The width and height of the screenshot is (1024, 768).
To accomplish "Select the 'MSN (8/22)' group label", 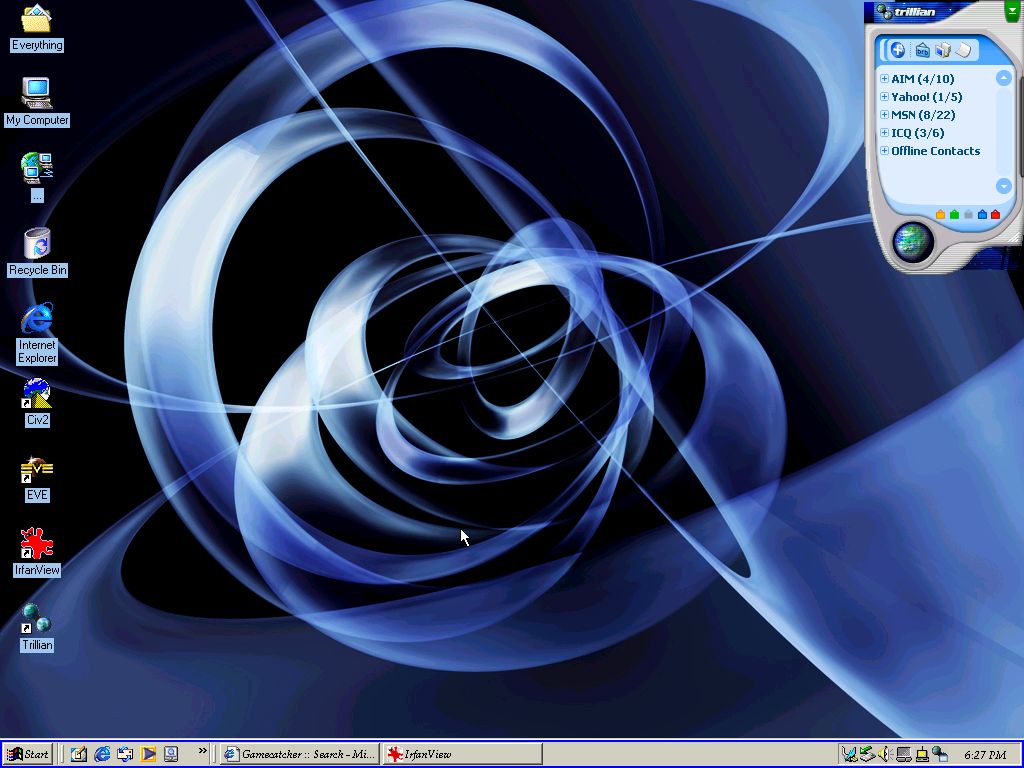I will [x=923, y=115].
